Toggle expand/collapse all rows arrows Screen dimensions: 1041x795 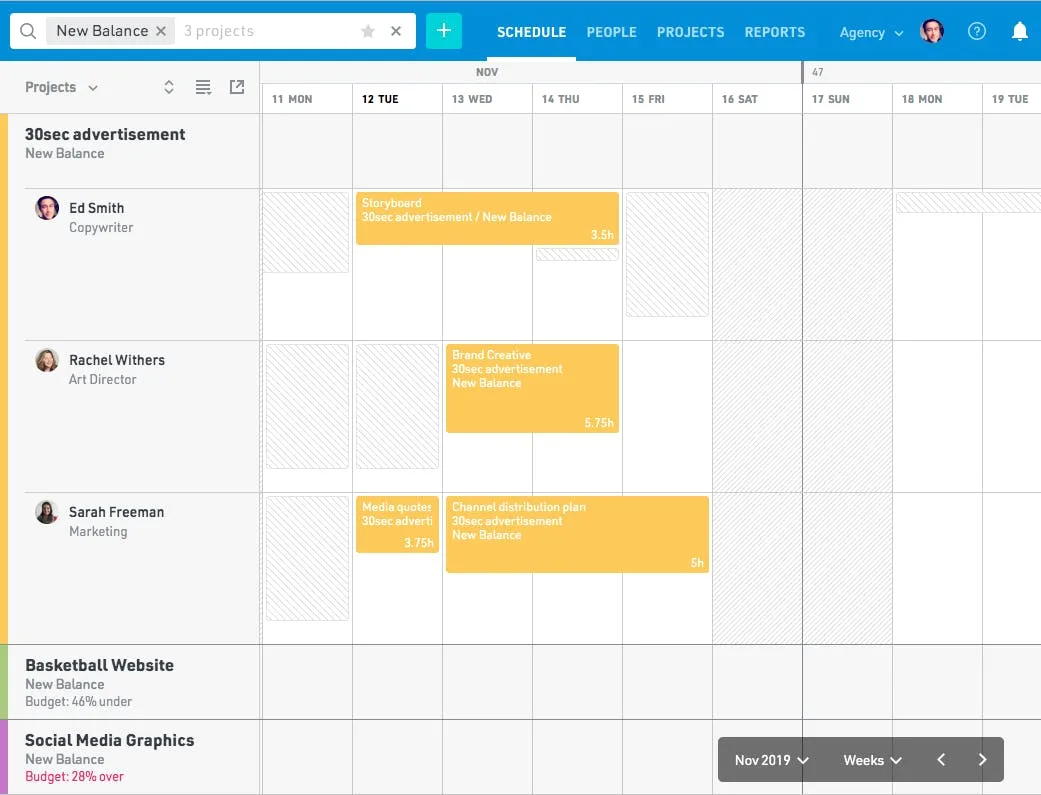[169, 87]
